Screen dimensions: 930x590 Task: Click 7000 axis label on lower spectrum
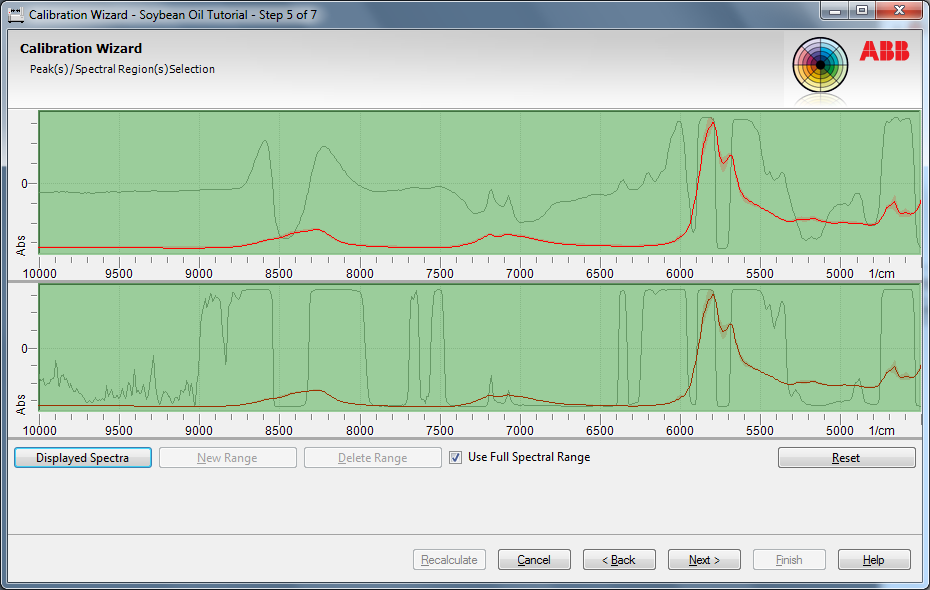click(x=519, y=431)
